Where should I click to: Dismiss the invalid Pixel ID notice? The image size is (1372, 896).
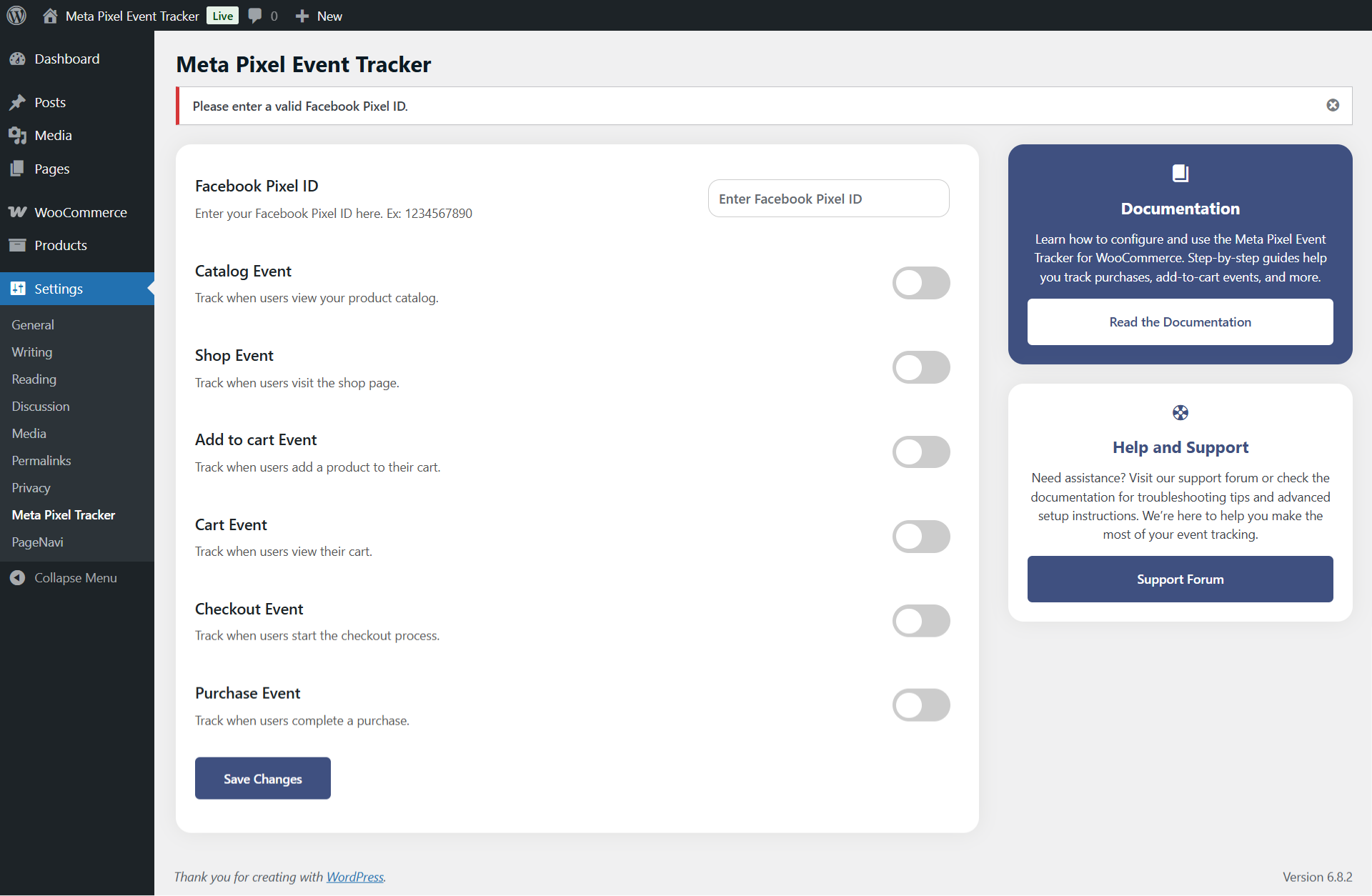[x=1333, y=105]
